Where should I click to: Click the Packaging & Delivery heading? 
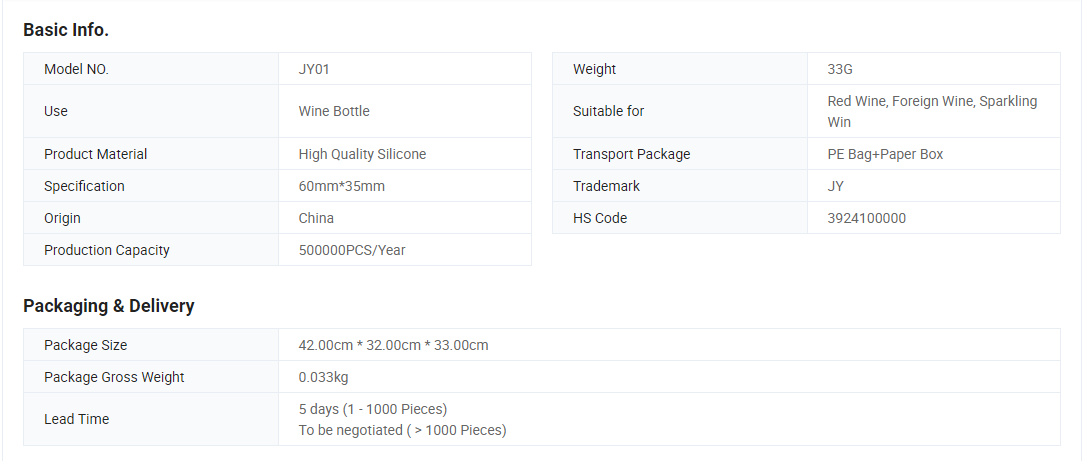tap(109, 305)
